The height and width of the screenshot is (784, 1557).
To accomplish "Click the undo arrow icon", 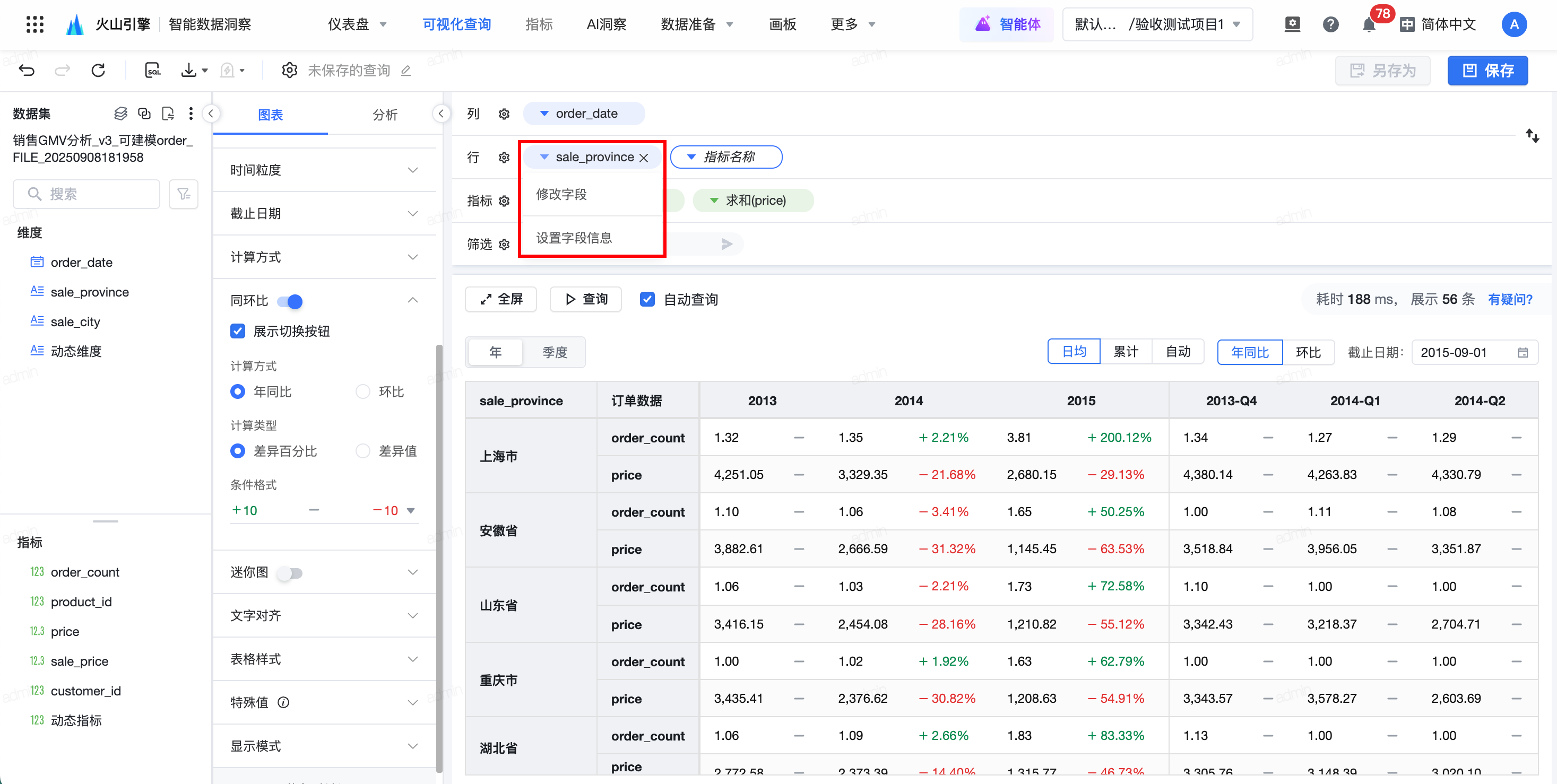I will pyautogui.click(x=27, y=71).
